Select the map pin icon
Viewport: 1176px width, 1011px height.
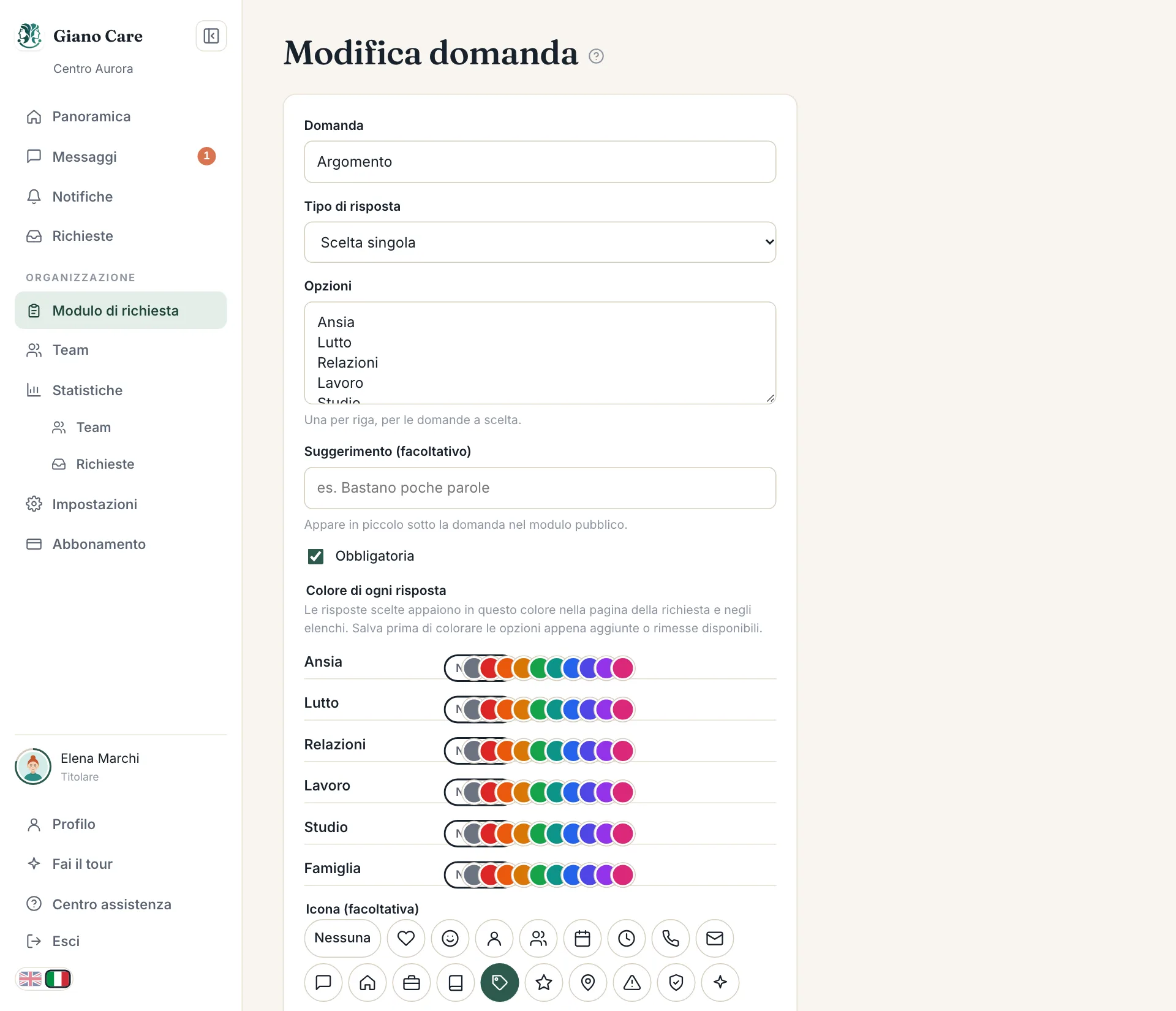588,982
